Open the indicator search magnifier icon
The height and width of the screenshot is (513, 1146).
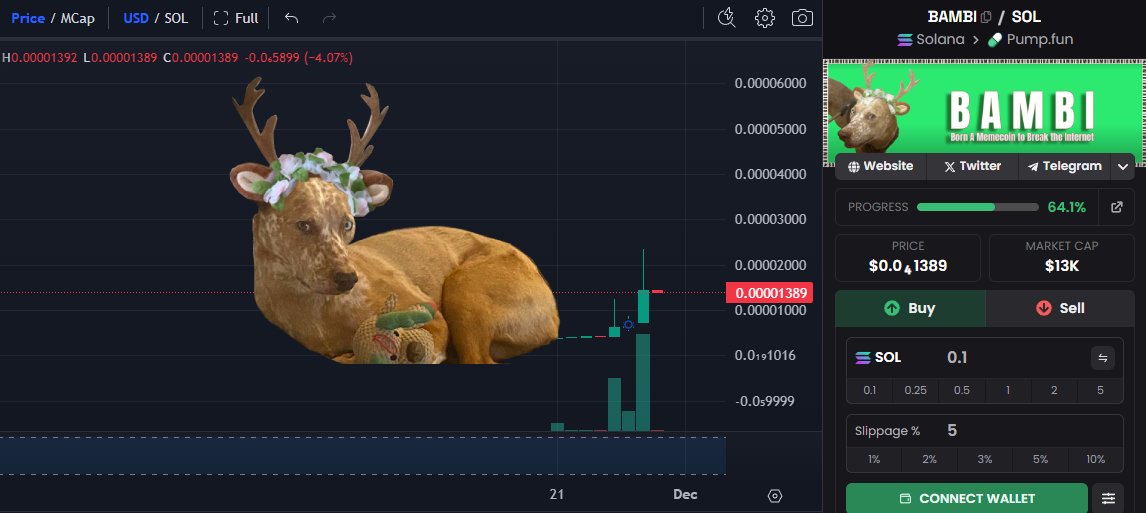point(726,18)
